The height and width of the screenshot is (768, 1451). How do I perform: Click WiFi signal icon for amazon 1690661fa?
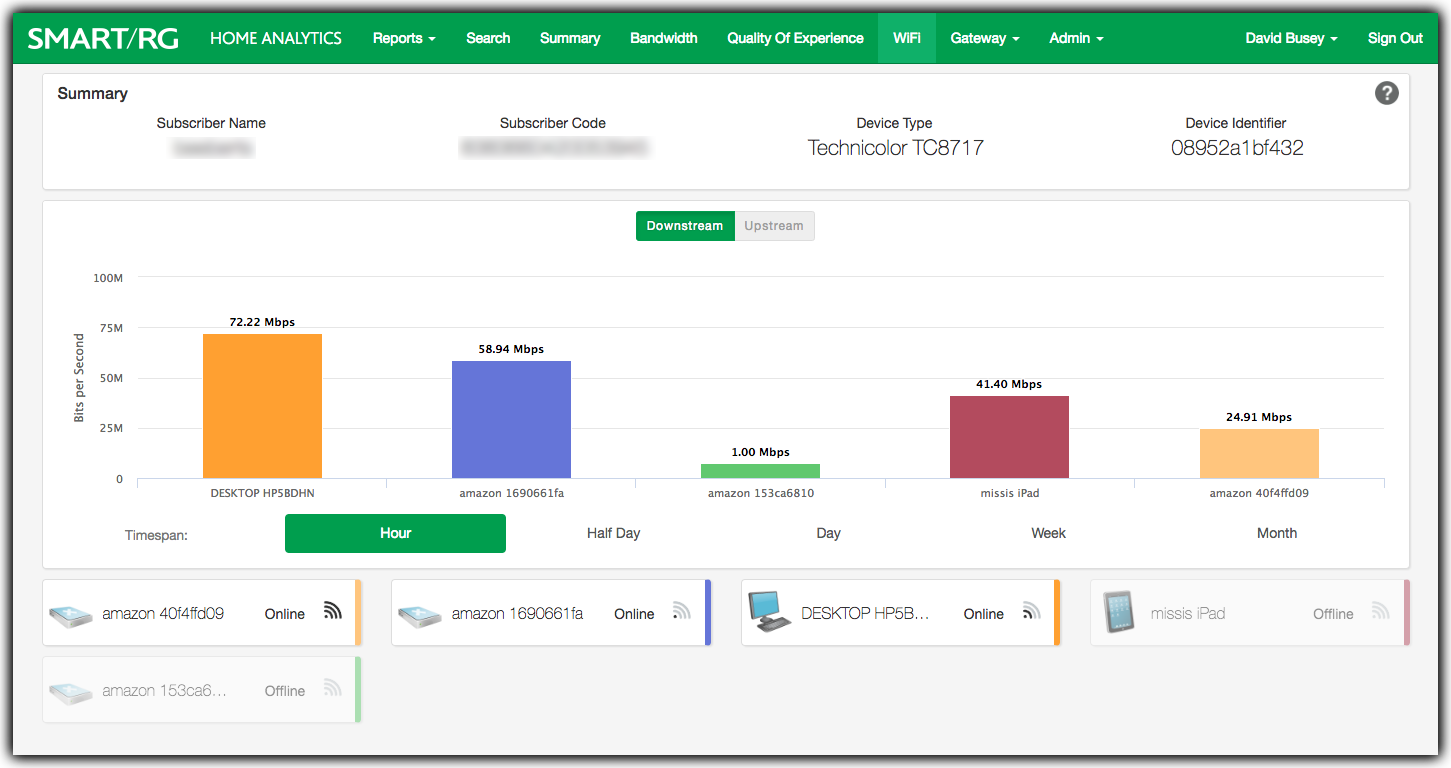pos(682,611)
